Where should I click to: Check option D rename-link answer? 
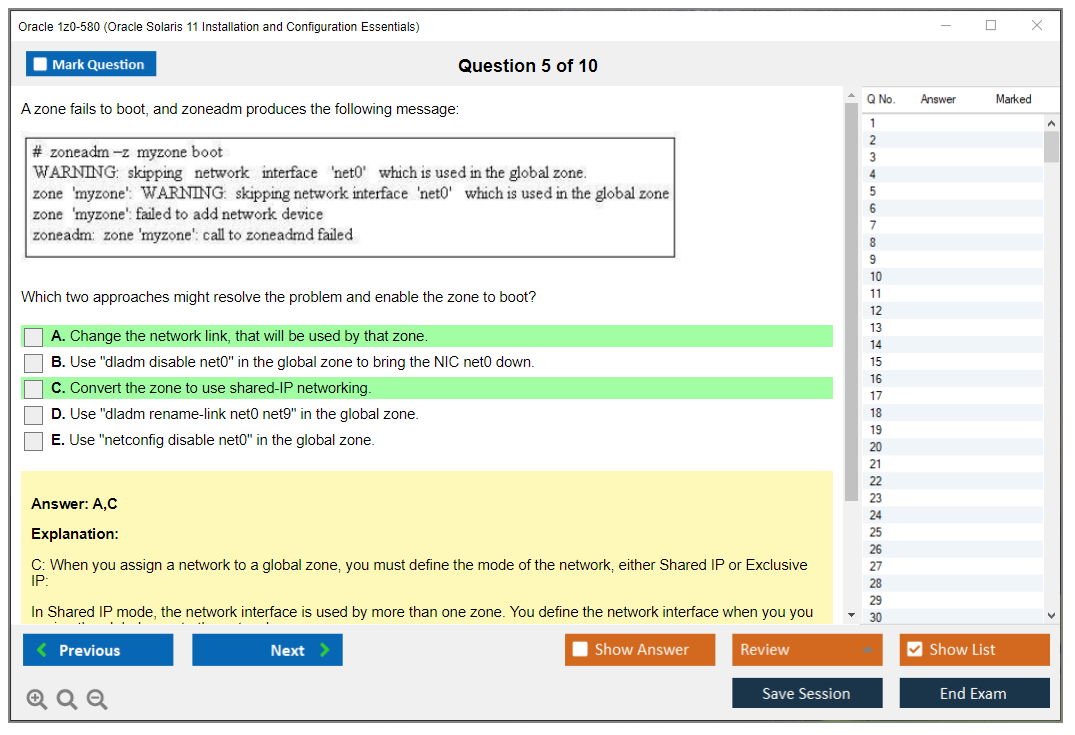33,415
